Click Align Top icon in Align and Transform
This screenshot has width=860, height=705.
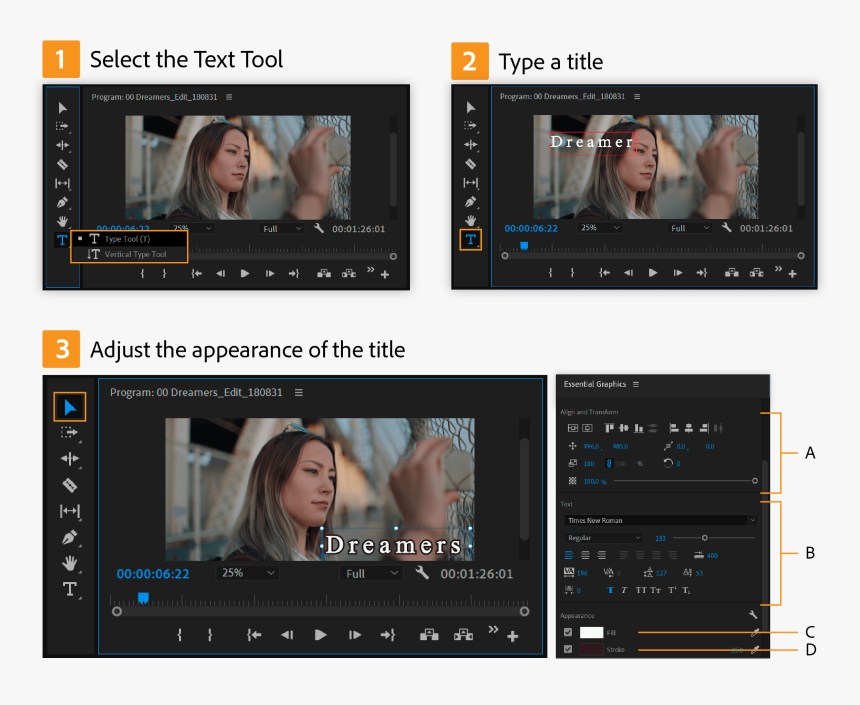pos(609,428)
